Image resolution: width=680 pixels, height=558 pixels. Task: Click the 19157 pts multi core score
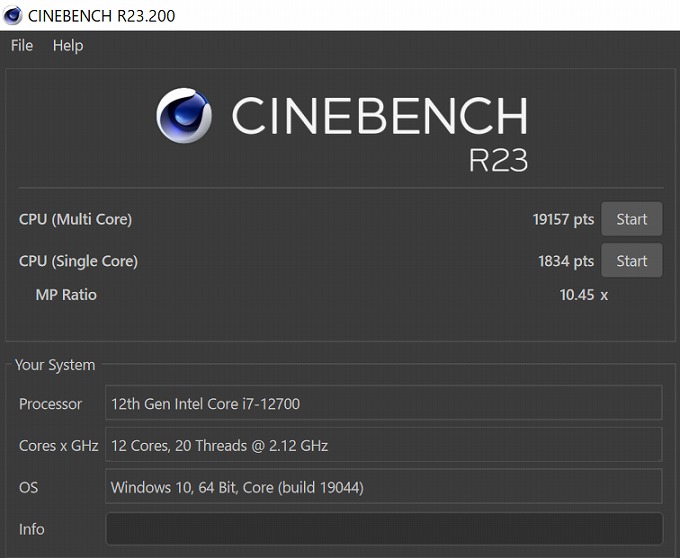pyautogui.click(x=563, y=219)
